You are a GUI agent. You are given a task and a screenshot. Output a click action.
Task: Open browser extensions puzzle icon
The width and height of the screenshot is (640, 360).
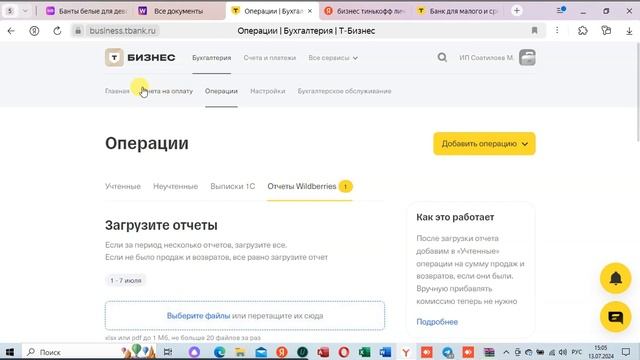[583, 31]
